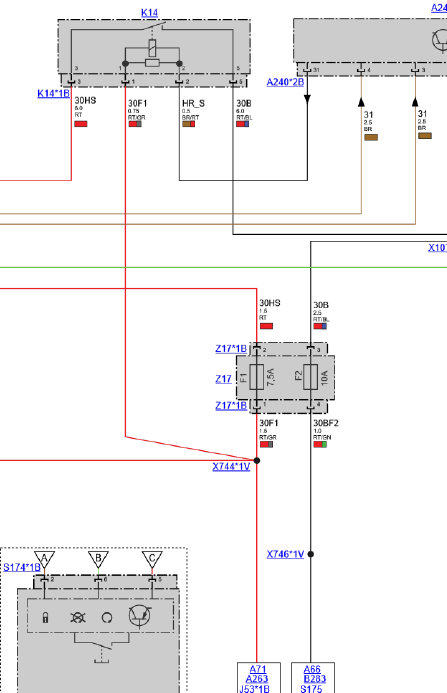This screenshot has height=693, width=447.
Task: Click the F2 10A fuse symbol
Action: pyautogui.click(x=311, y=377)
